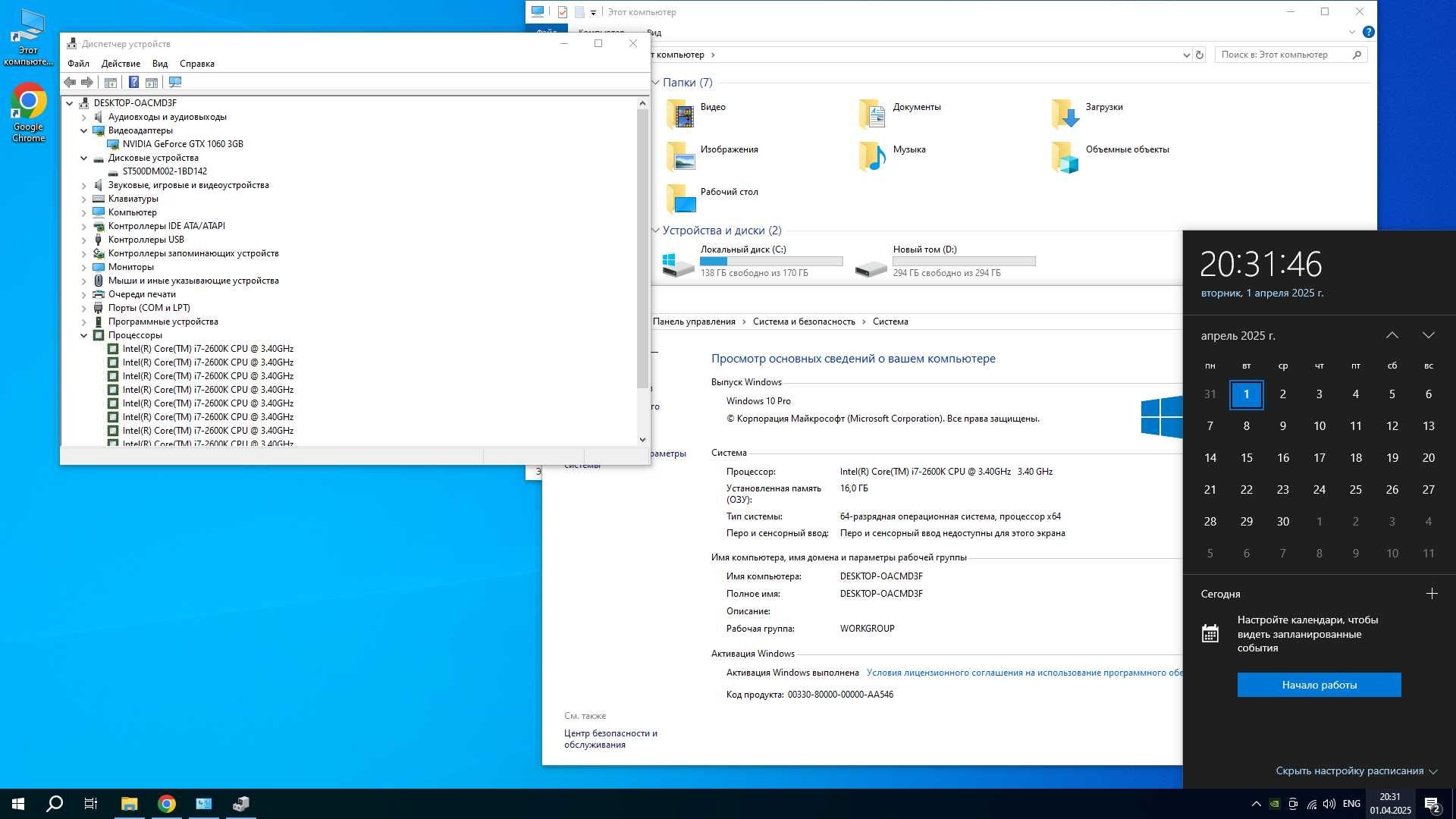Open Центр безопасности и обслуживания link
This screenshot has height=819, width=1456.
(610, 739)
